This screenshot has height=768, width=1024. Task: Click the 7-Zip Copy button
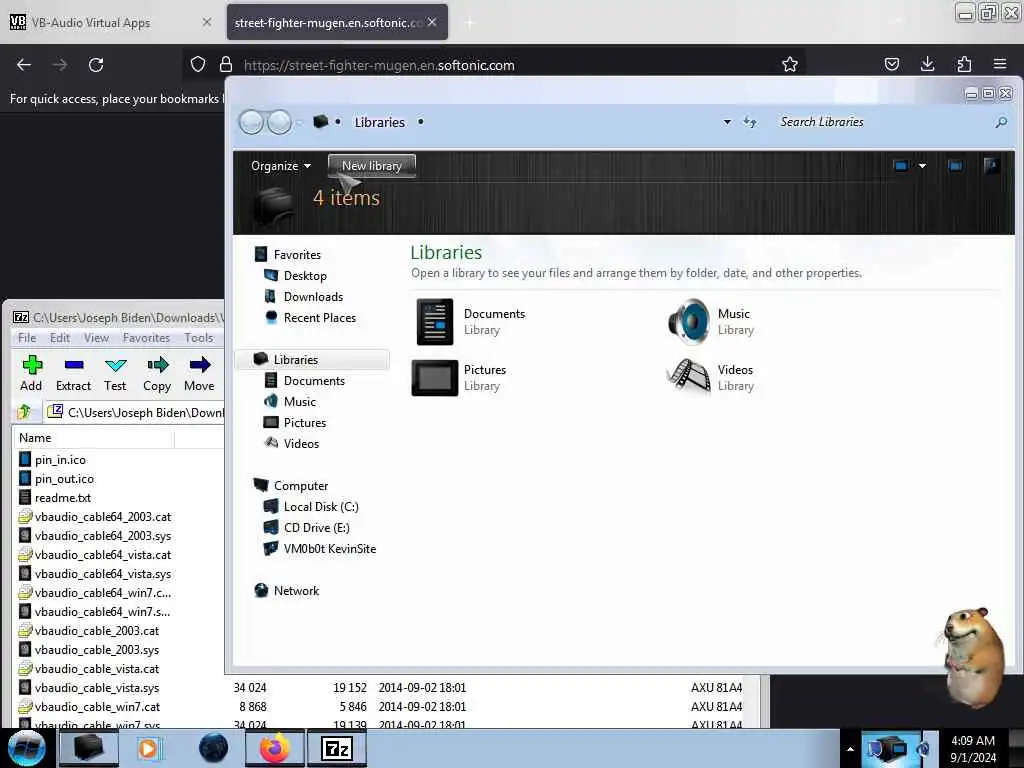coord(157,374)
